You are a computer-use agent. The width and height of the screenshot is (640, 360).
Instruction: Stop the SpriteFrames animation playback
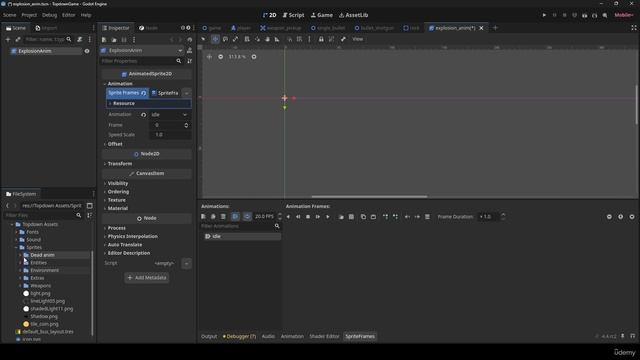click(x=308, y=217)
